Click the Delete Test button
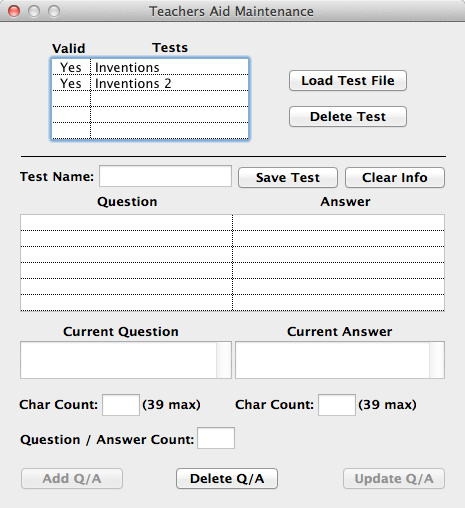The height and width of the screenshot is (508, 465). pos(348,117)
